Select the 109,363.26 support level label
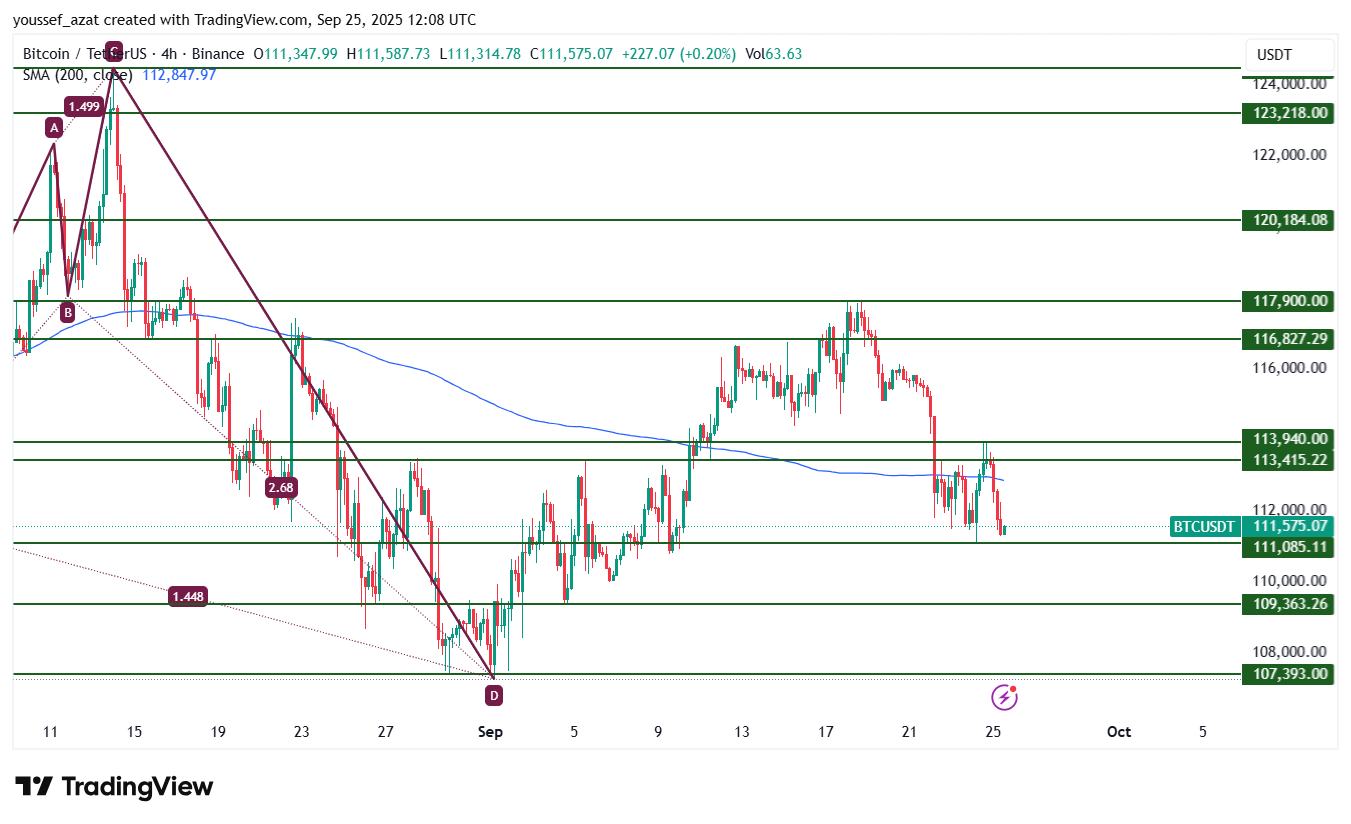 (1287, 604)
